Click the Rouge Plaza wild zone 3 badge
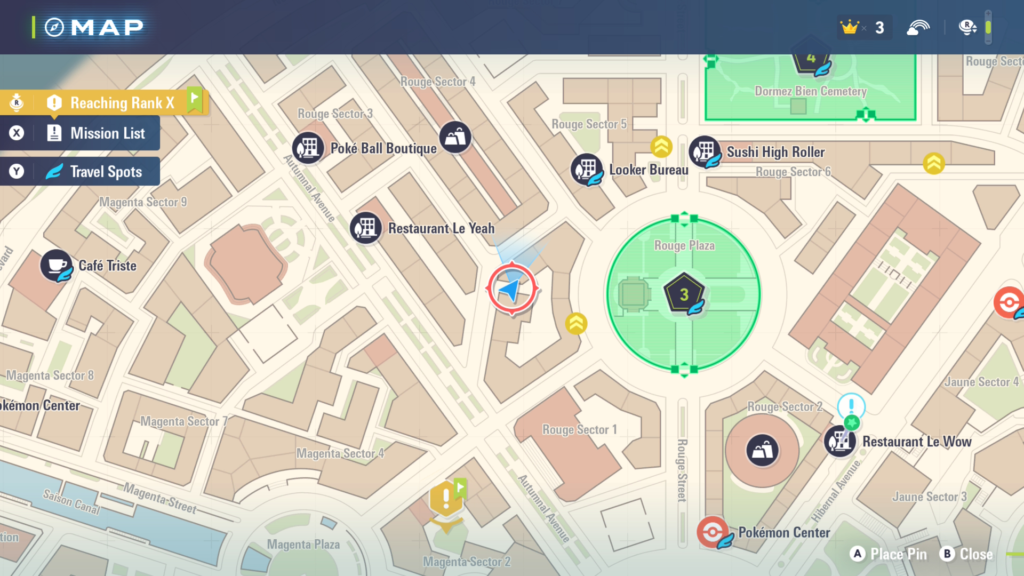This screenshot has width=1024, height=576. click(x=684, y=294)
